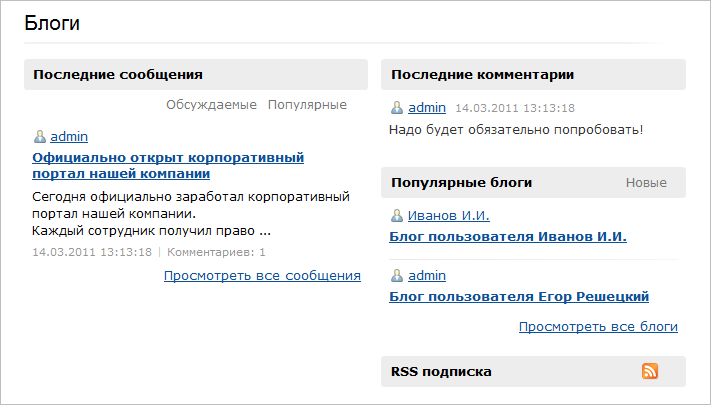711x405 pixels.
Task: Open admin profile in latest comments
Action: tap(426, 108)
